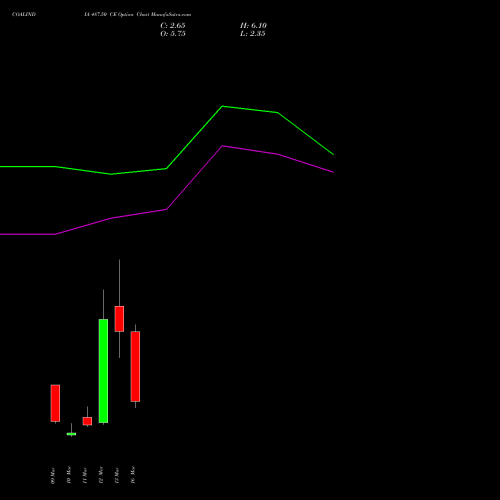Click the COALIND symbol label
Viewport: 500px width, 500px height.
point(24,15)
